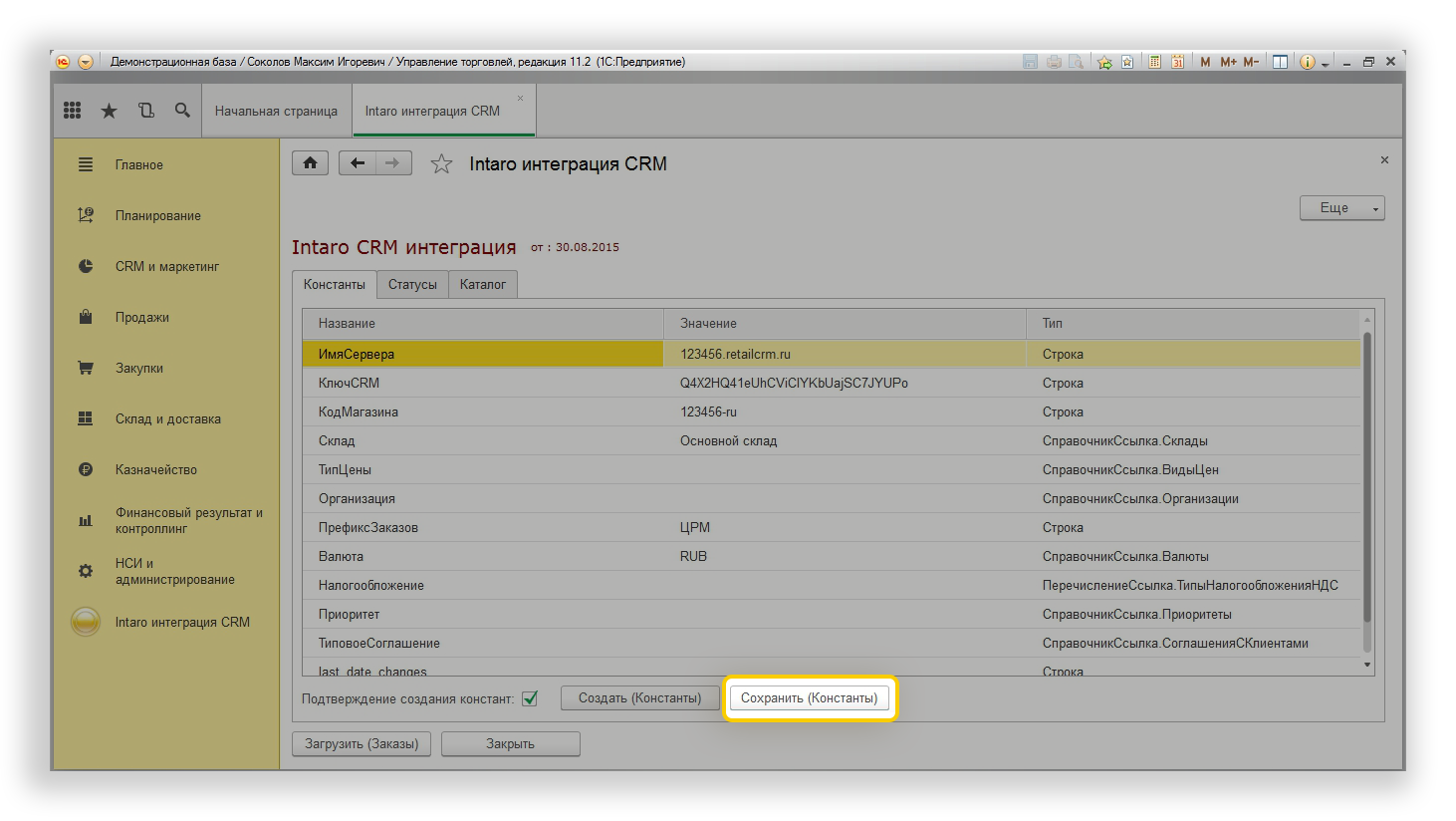This screenshot has width=1456, height=821.
Task: Select the Организация row name
Action: pos(357,498)
